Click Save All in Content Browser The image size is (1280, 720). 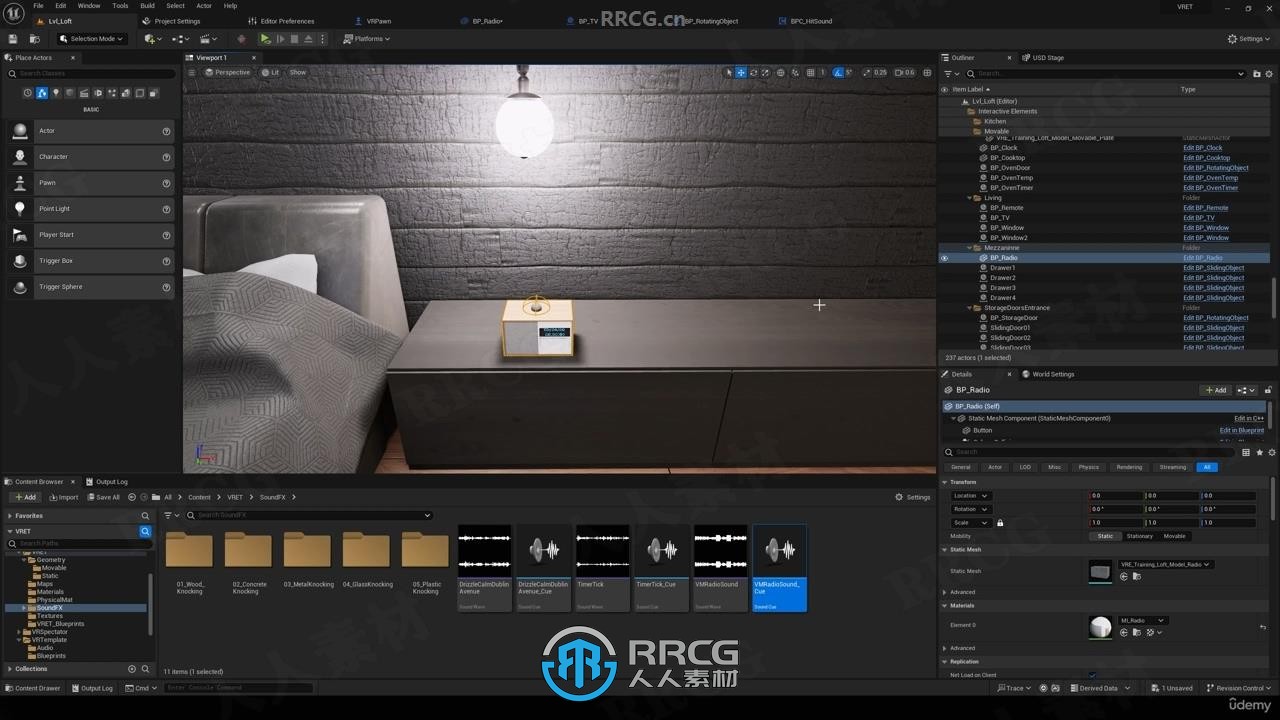(103, 497)
